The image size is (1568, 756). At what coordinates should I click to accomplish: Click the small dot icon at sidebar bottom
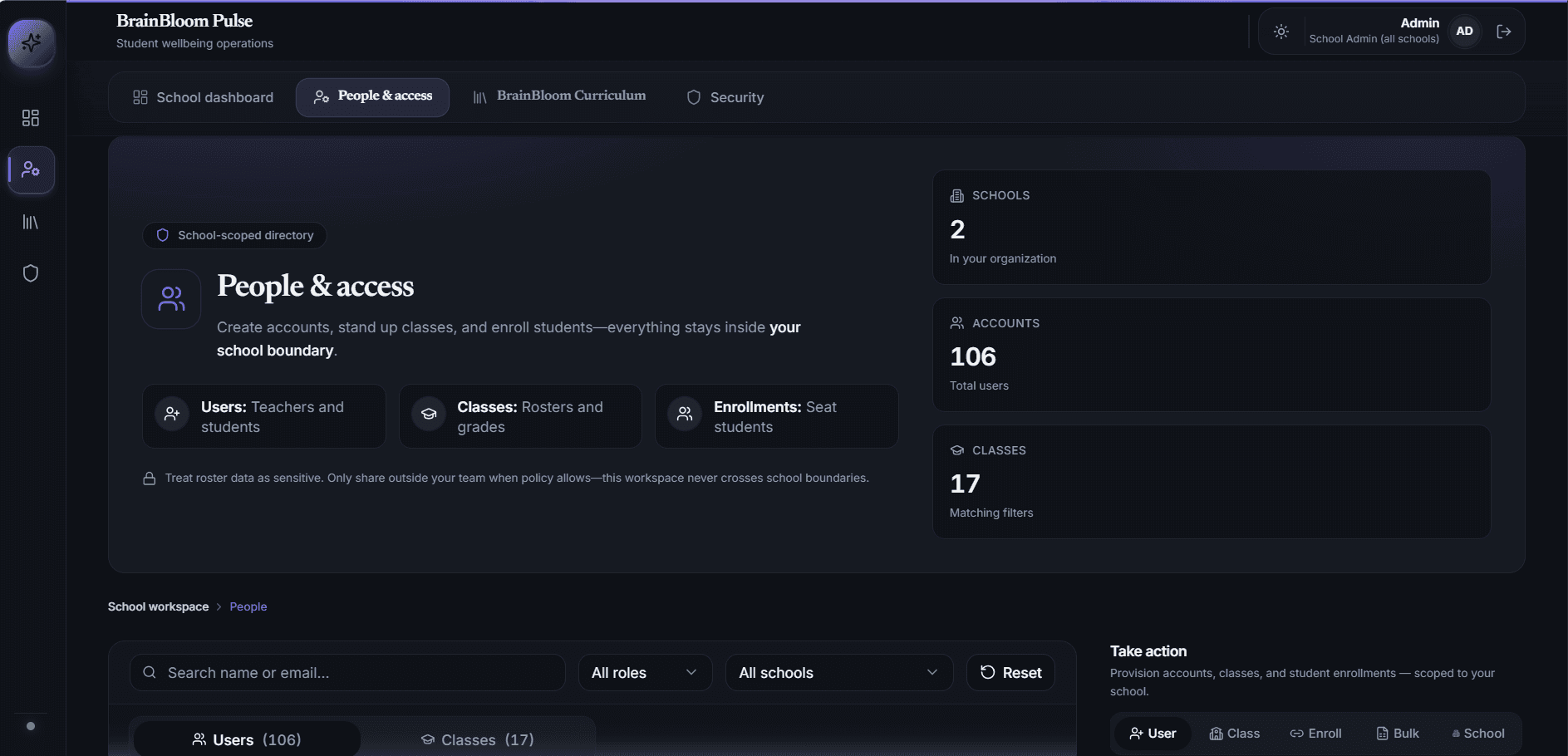31,726
